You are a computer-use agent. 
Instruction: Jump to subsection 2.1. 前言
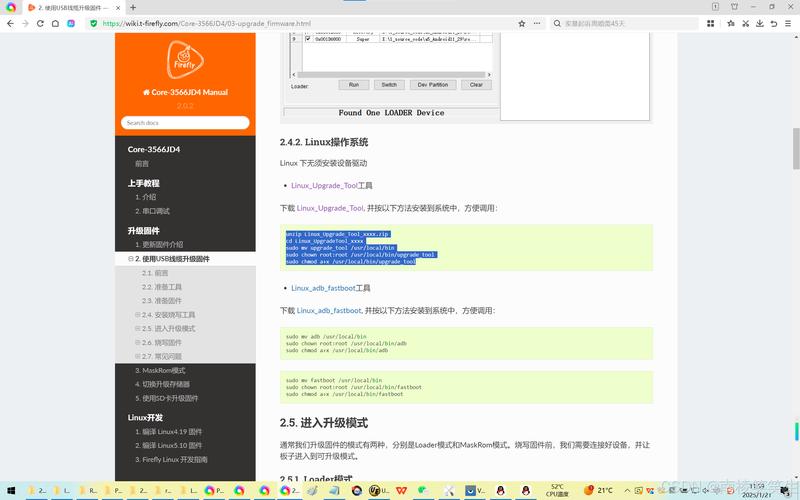155,273
